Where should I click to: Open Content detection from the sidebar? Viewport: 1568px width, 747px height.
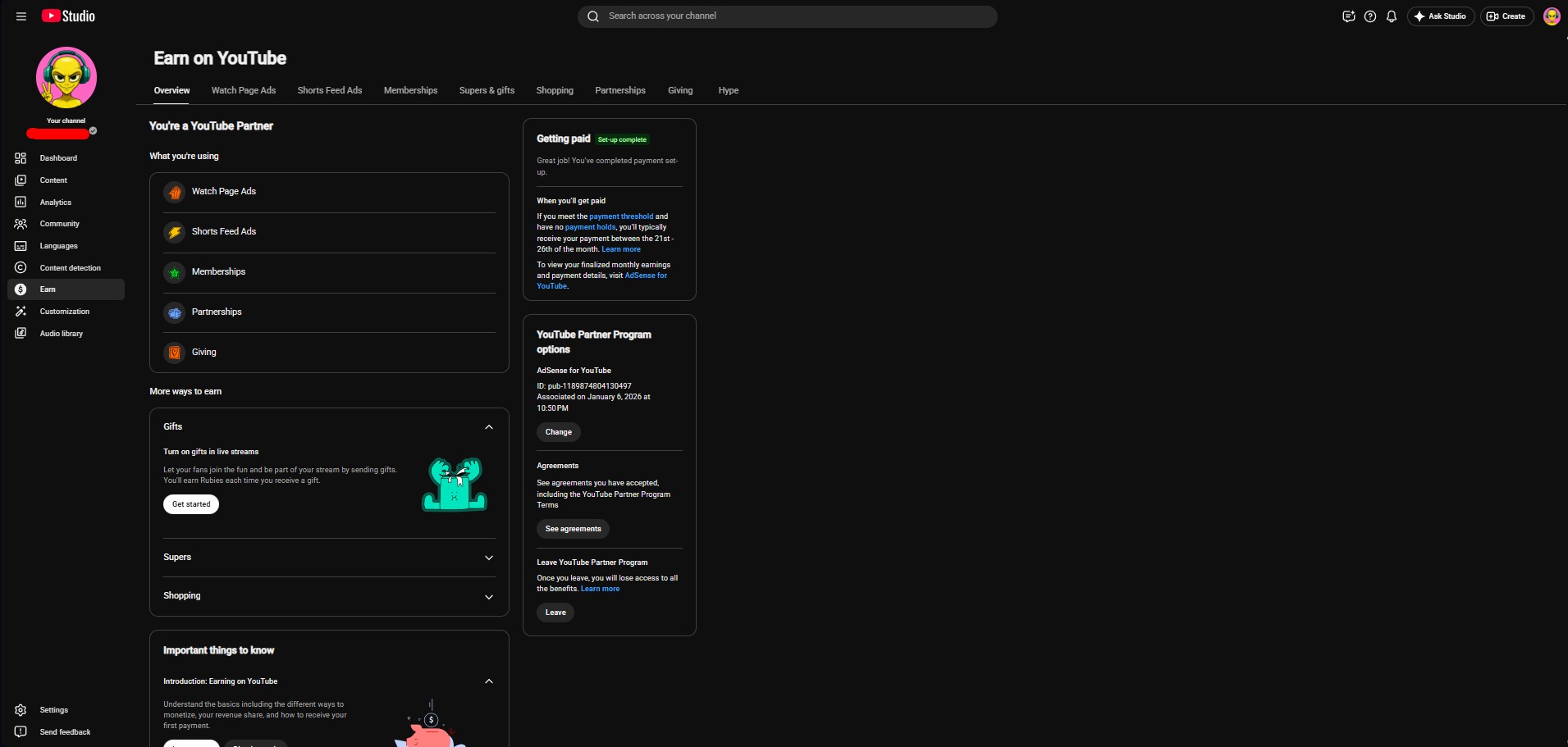[66, 268]
